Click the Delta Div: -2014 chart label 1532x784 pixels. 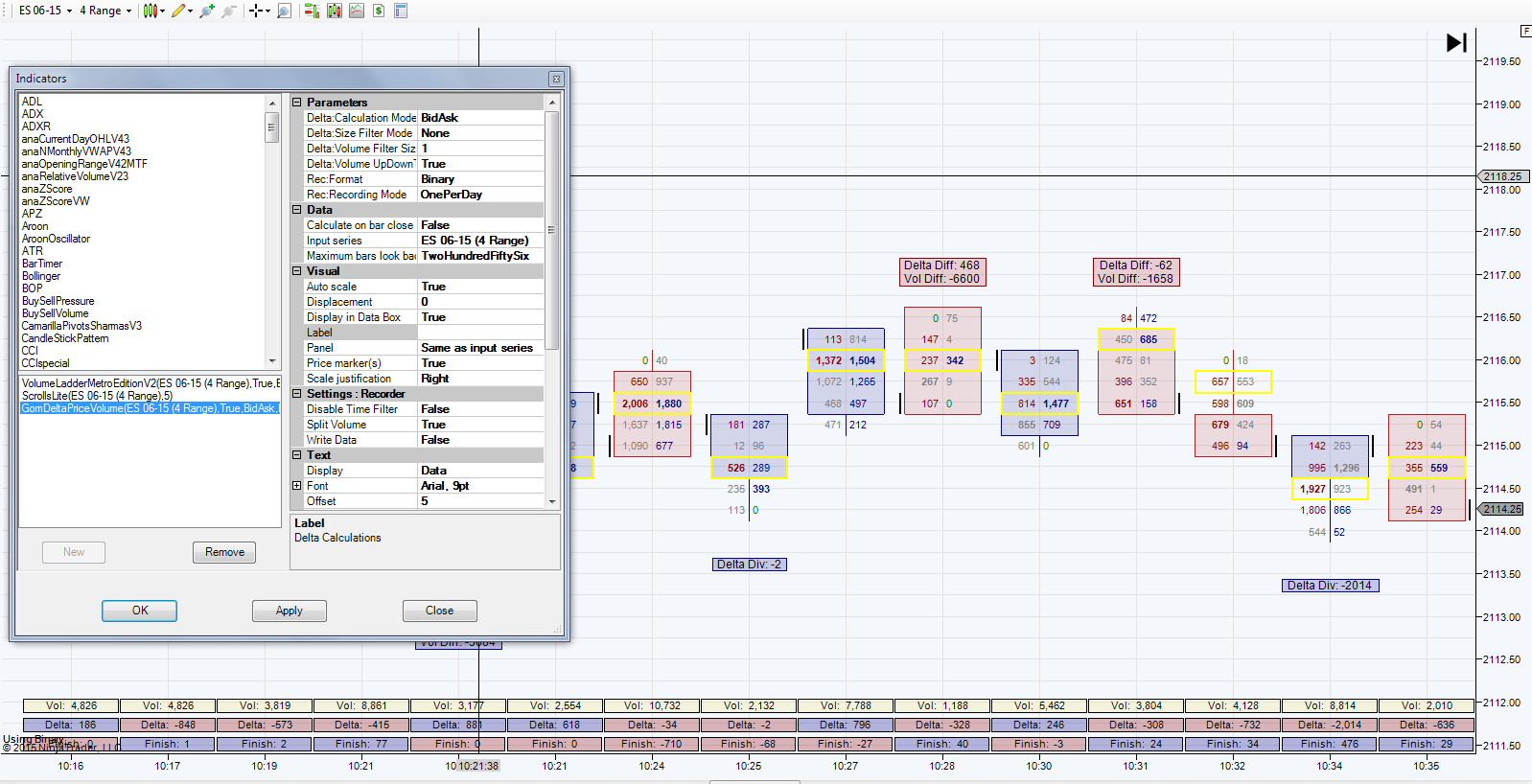[x=1330, y=586]
